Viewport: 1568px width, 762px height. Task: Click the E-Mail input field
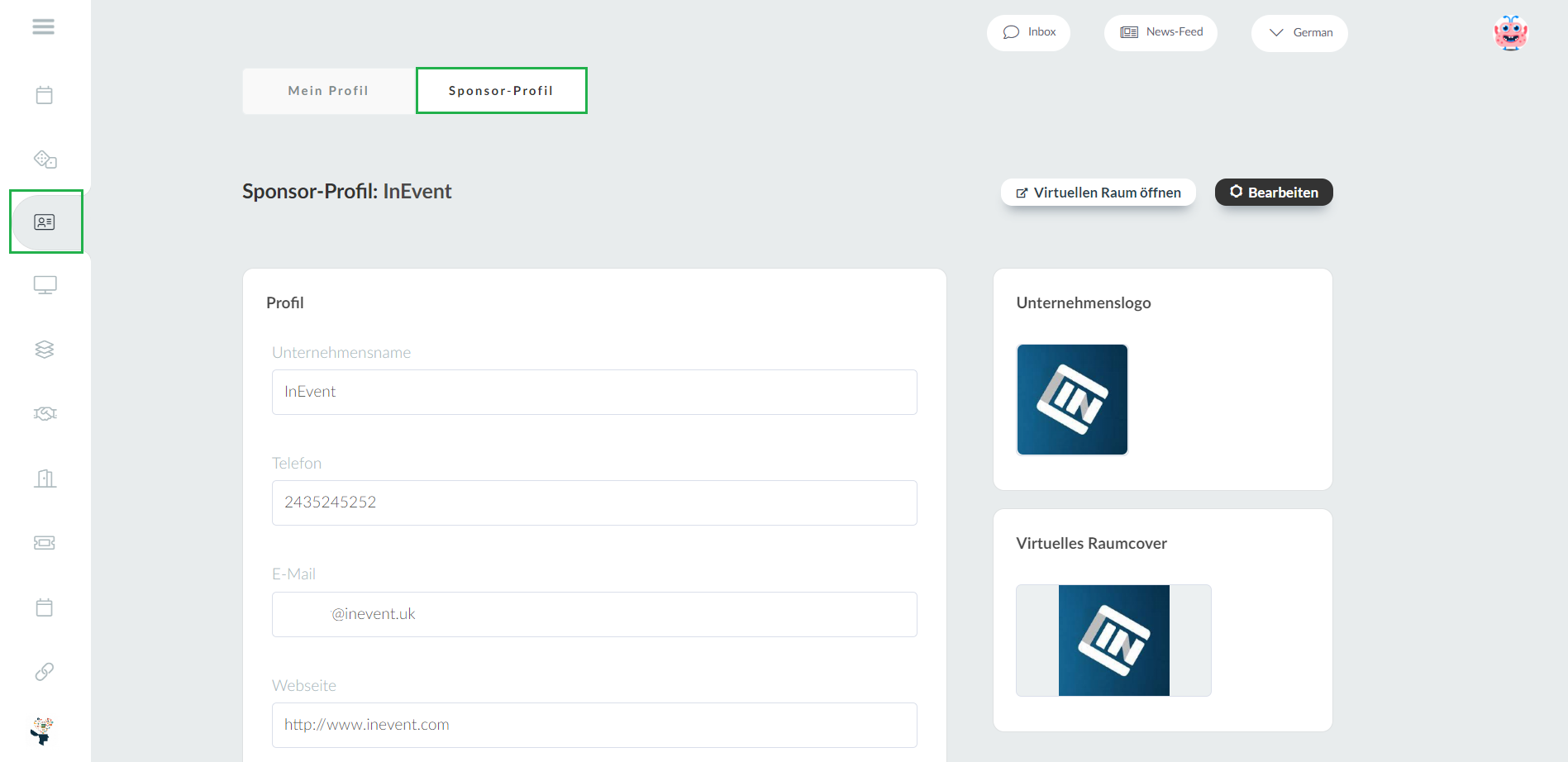coord(594,614)
